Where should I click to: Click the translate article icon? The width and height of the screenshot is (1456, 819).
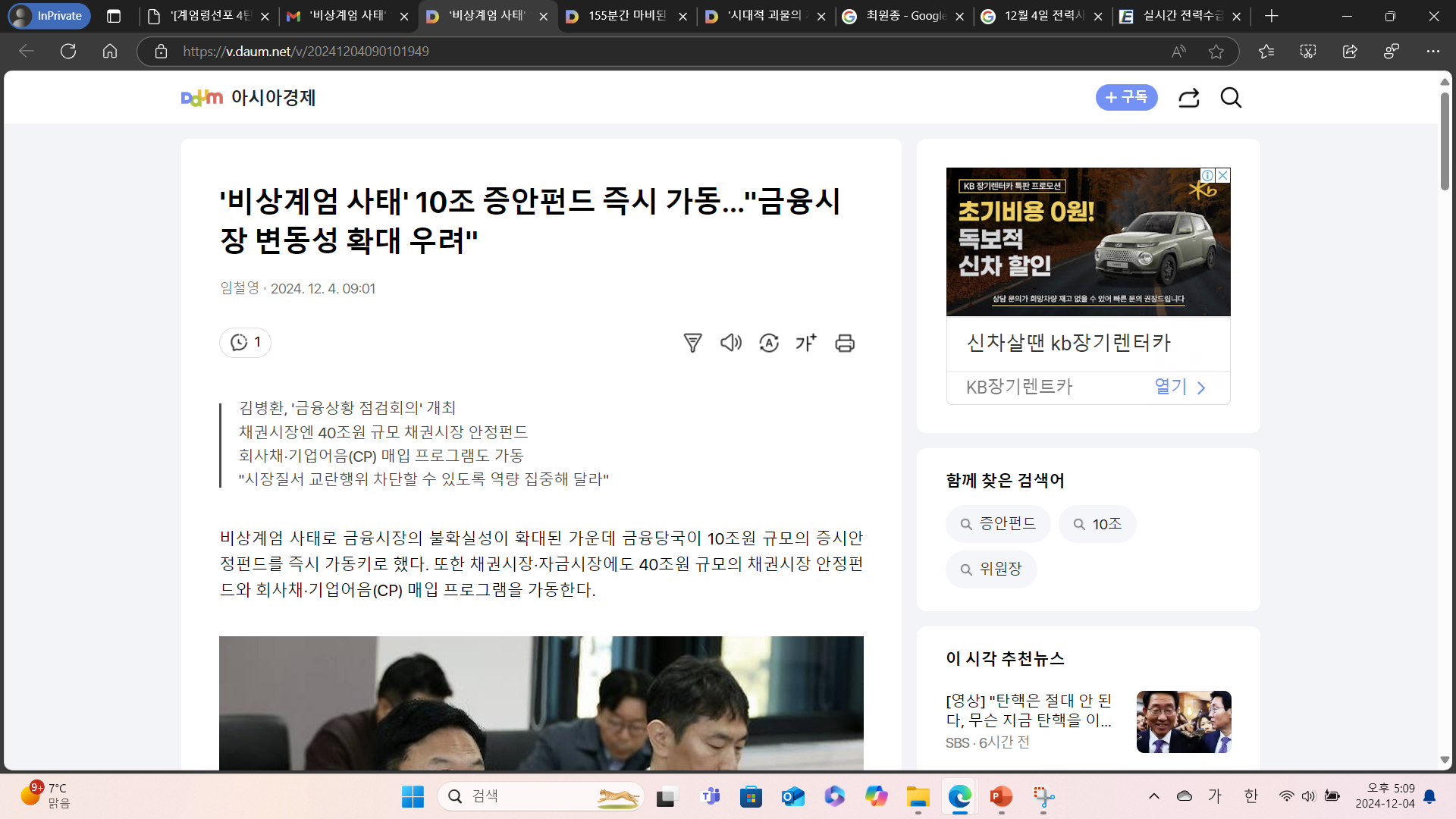(x=769, y=343)
